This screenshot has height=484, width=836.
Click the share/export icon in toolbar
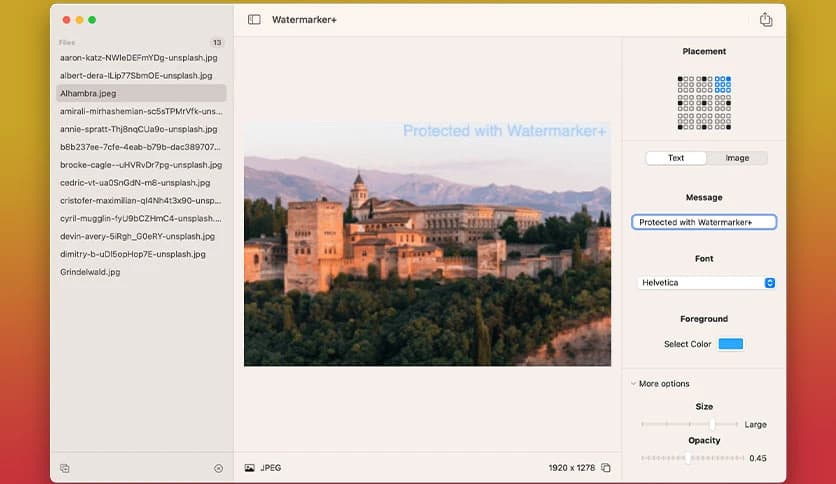(x=766, y=20)
